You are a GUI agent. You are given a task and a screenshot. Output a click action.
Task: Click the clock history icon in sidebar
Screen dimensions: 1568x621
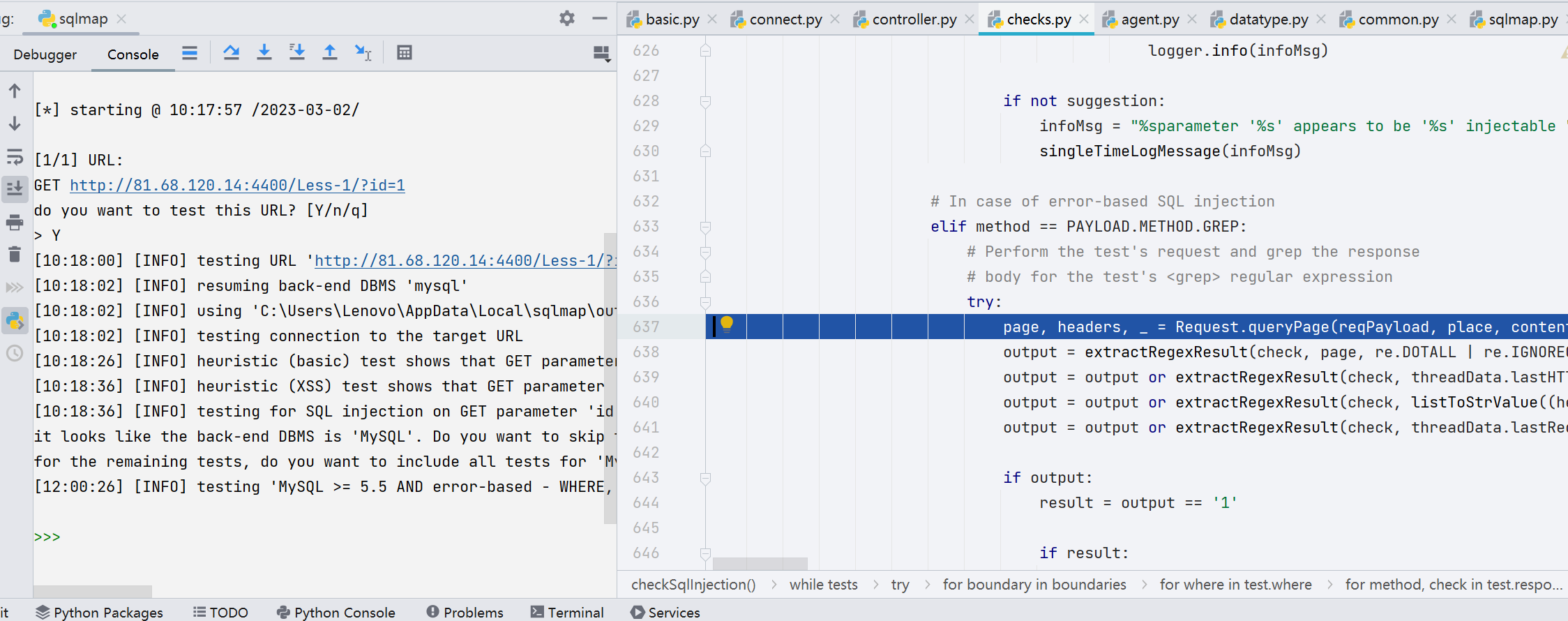(x=15, y=353)
